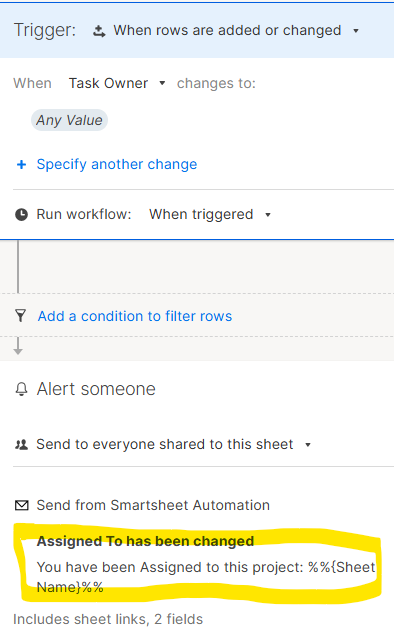Expand the Task Owner column dropdown
This screenshot has width=394, height=640.
[162, 83]
